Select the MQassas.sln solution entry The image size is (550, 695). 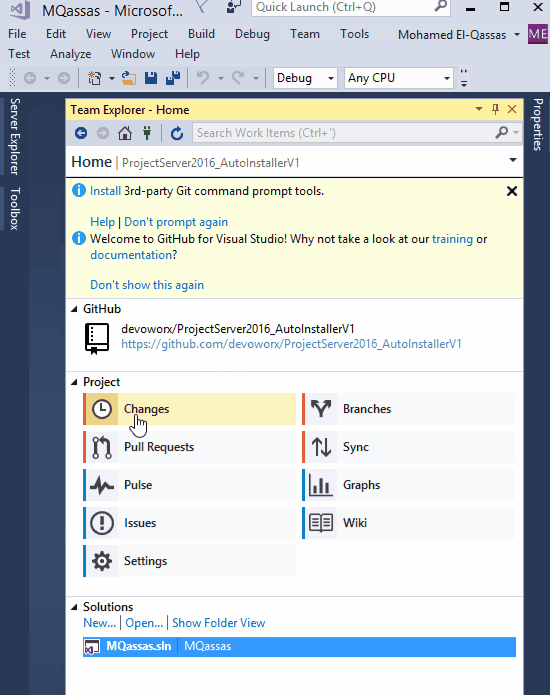[x=299, y=646]
